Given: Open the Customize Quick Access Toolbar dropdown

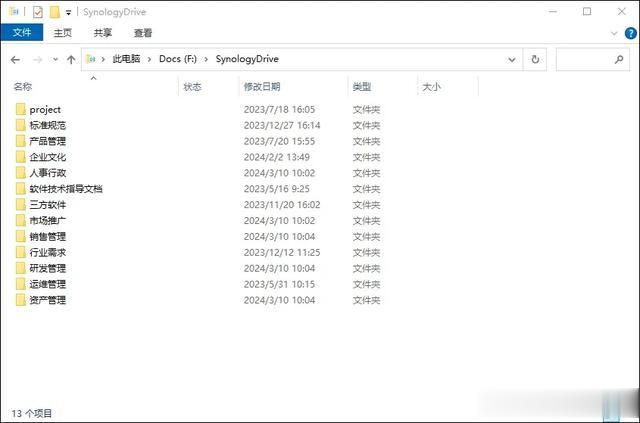Looking at the screenshot, I should tap(69, 13).
